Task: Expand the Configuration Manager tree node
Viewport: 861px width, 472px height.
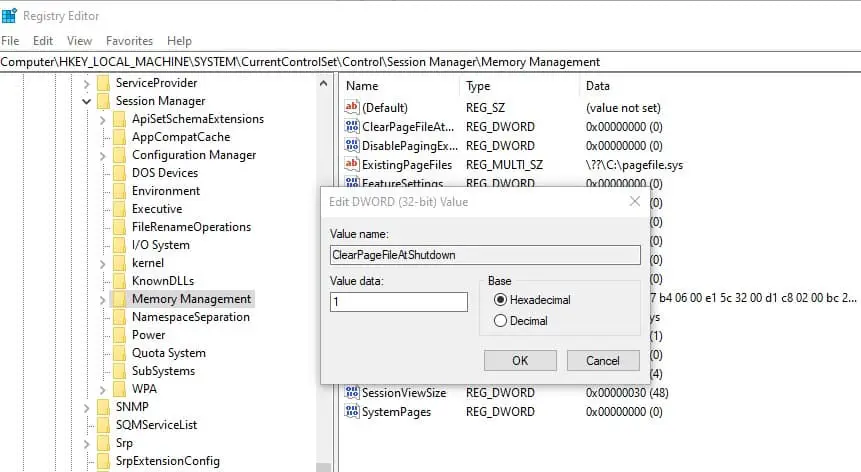Action: [x=104, y=155]
